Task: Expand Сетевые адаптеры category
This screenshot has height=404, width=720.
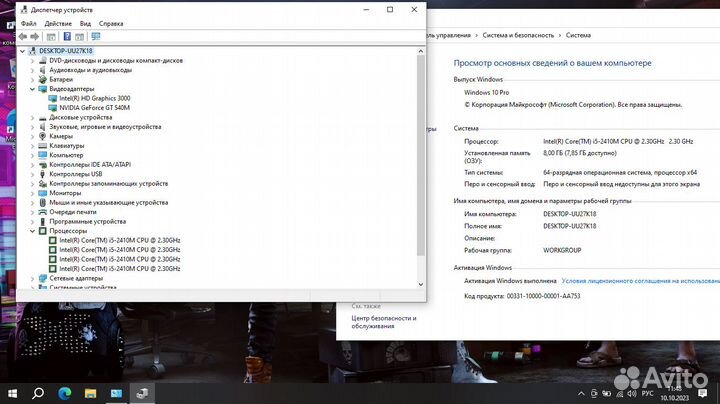Action: [32, 278]
